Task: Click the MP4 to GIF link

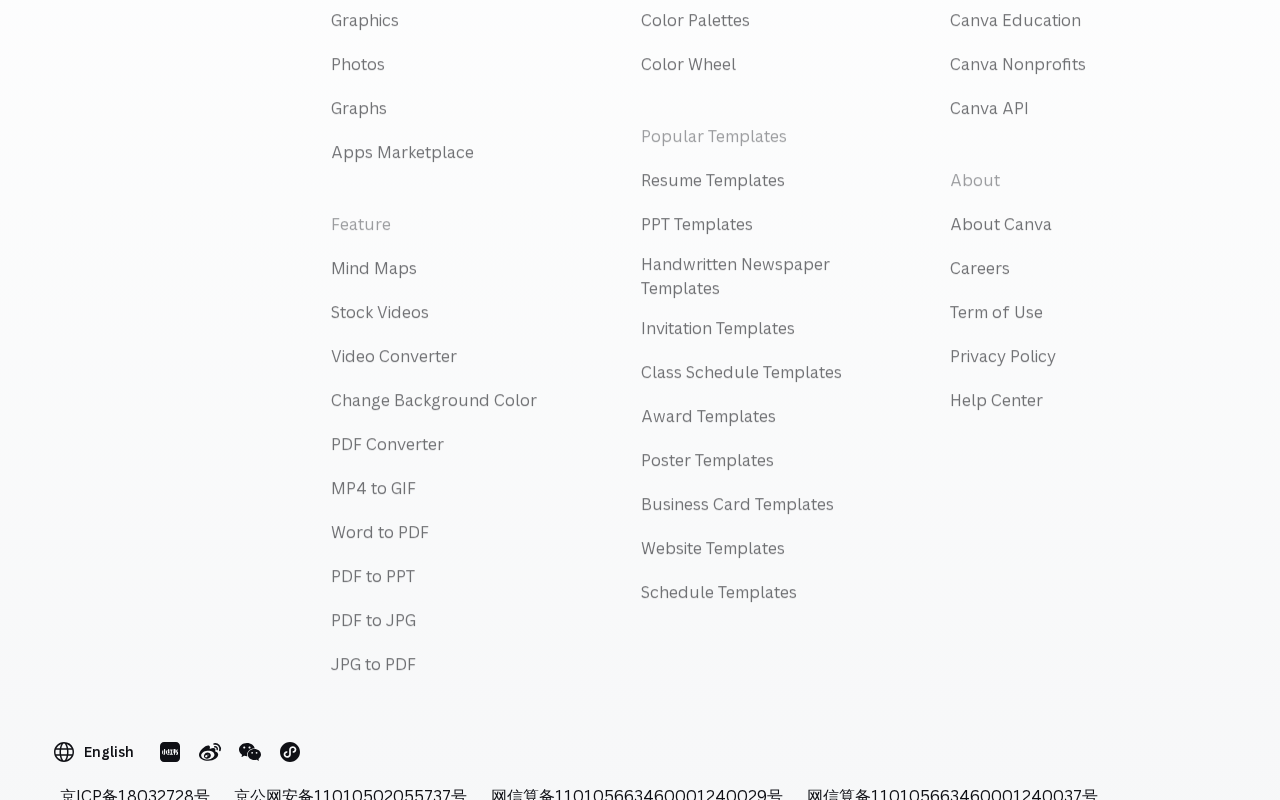Action: (x=373, y=488)
